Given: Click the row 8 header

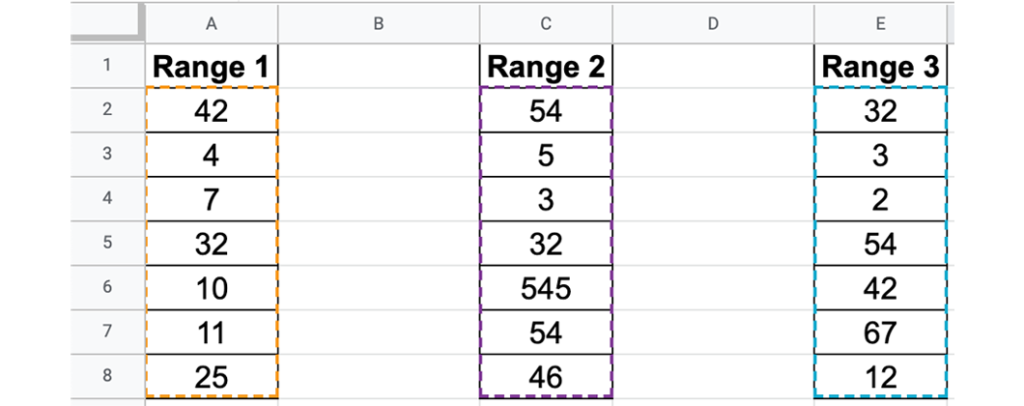Looking at the screenshot, I should (x=107, y=377).
